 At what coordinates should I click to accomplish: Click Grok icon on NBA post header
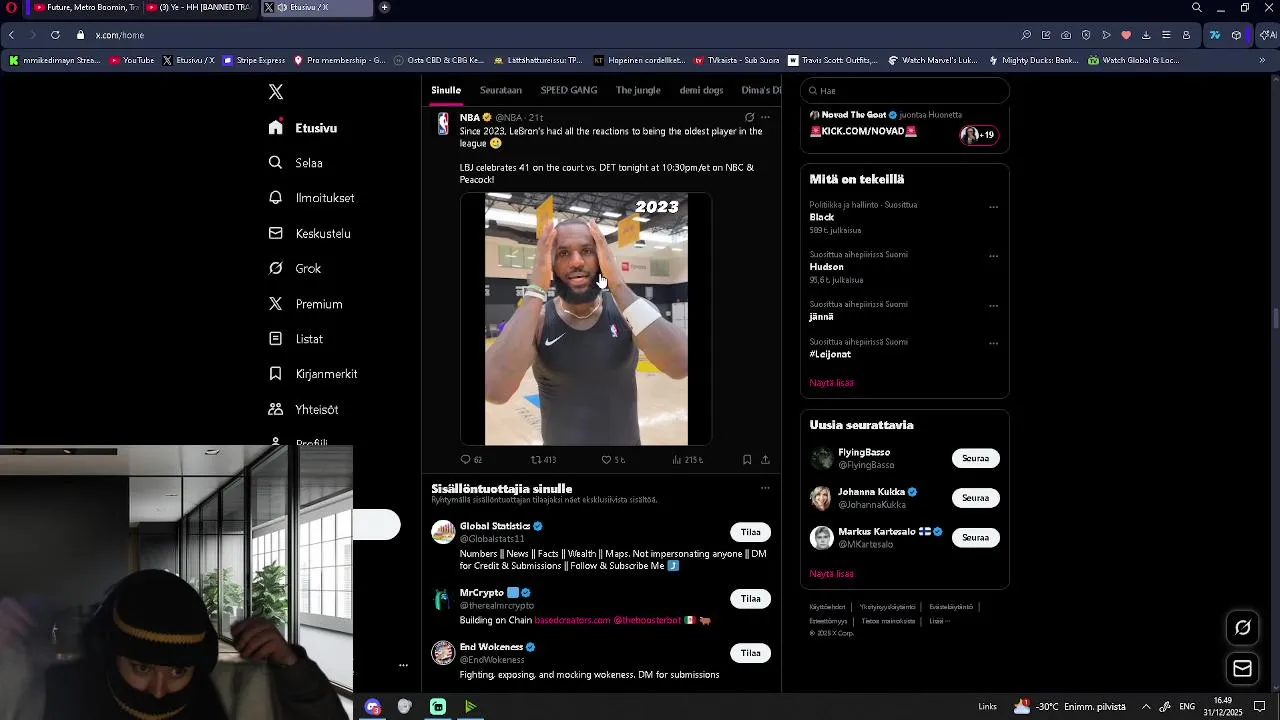(749, 117)
